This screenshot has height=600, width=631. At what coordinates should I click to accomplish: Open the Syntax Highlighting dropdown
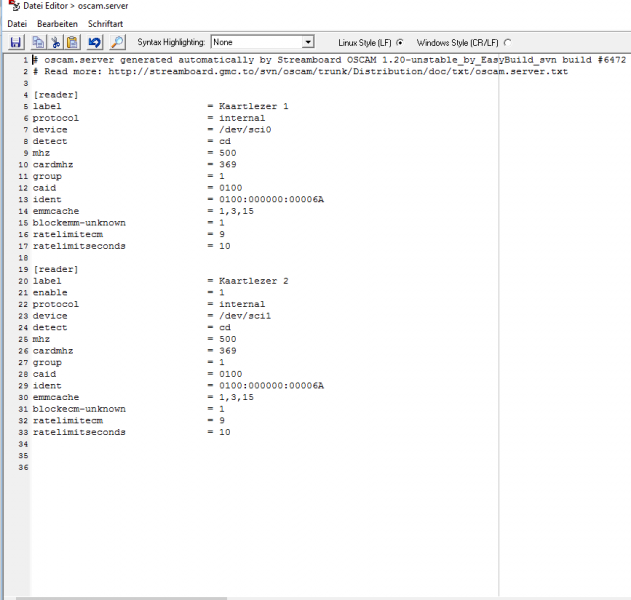pos(307,42)
